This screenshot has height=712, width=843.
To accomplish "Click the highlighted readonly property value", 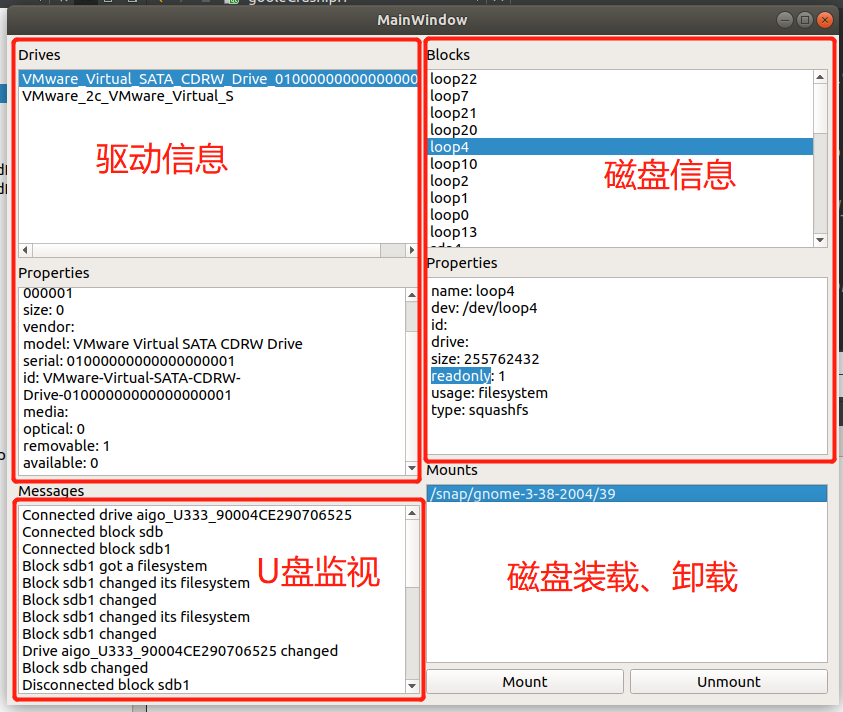I will click(460, 375).
